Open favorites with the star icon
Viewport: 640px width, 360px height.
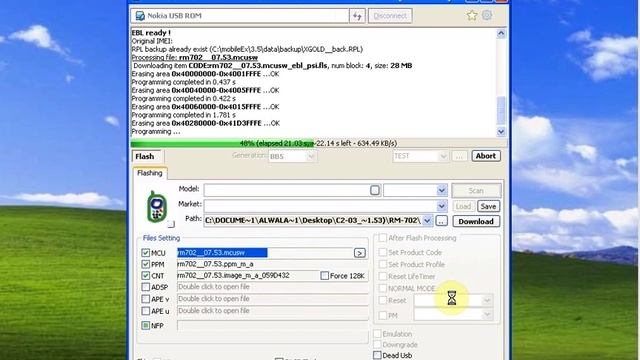[x=472, y=16]
